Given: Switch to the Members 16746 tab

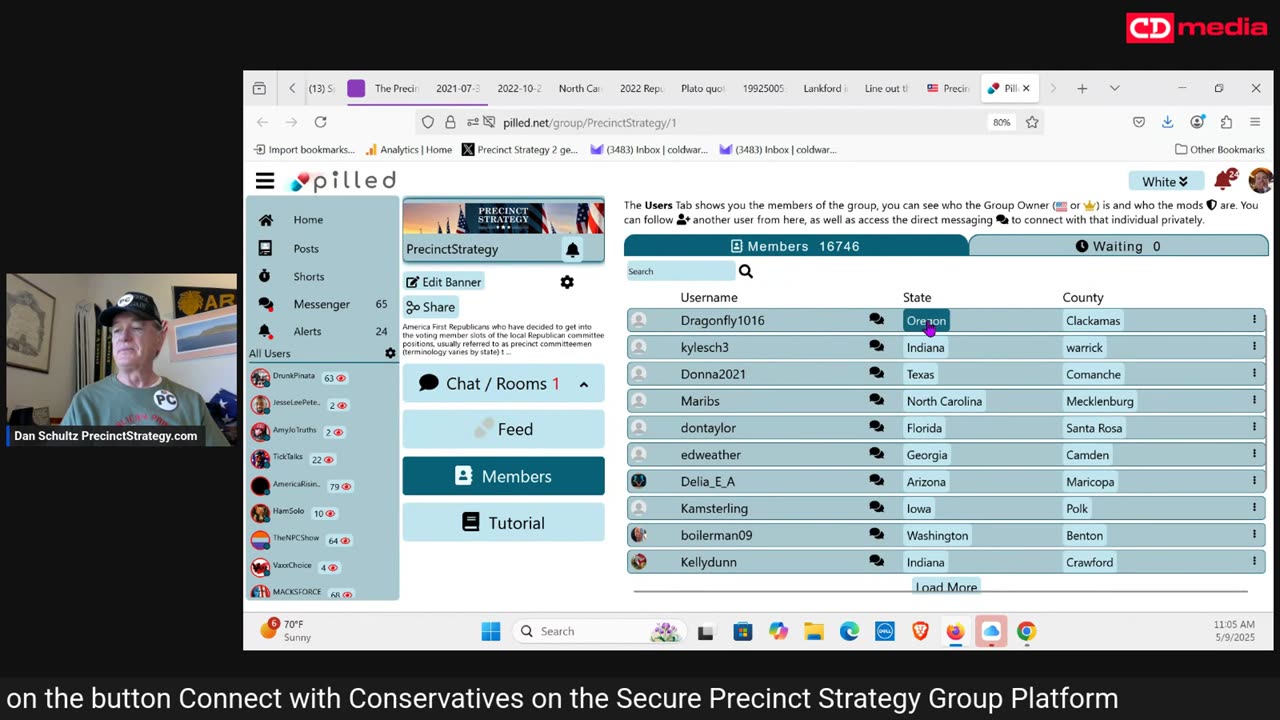Looking at the screenshot, I should (x=796, y=246).
